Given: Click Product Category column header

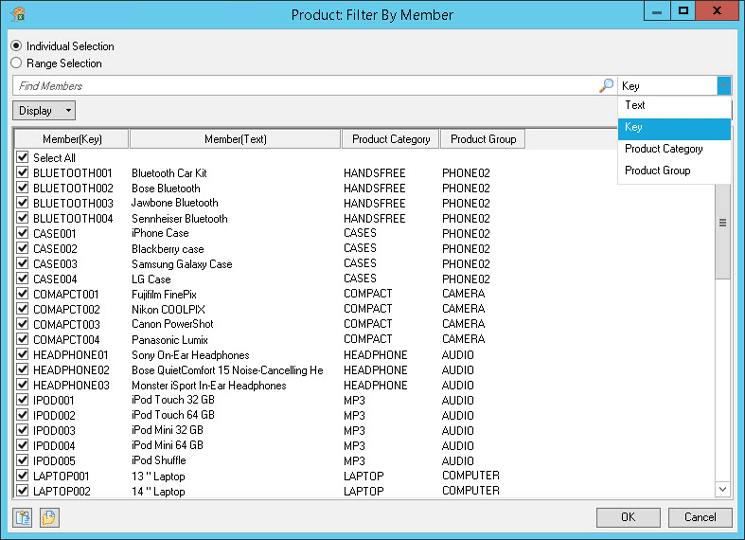Looking at the screenshot, I should click(391, 139).
